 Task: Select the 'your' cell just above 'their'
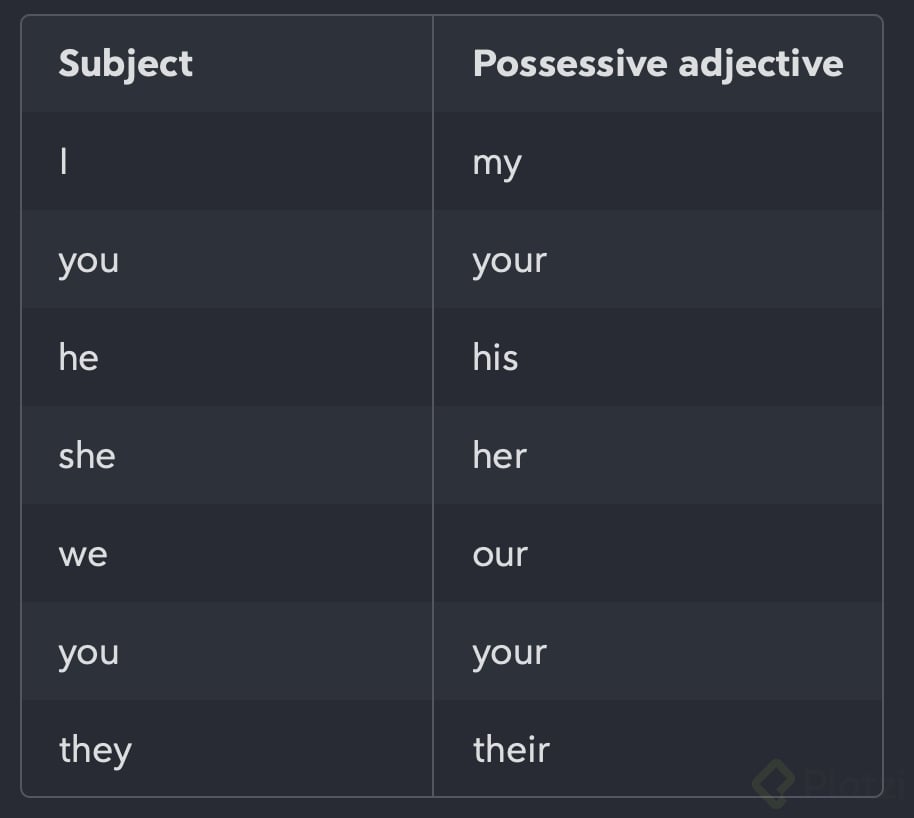coord(510,652)
